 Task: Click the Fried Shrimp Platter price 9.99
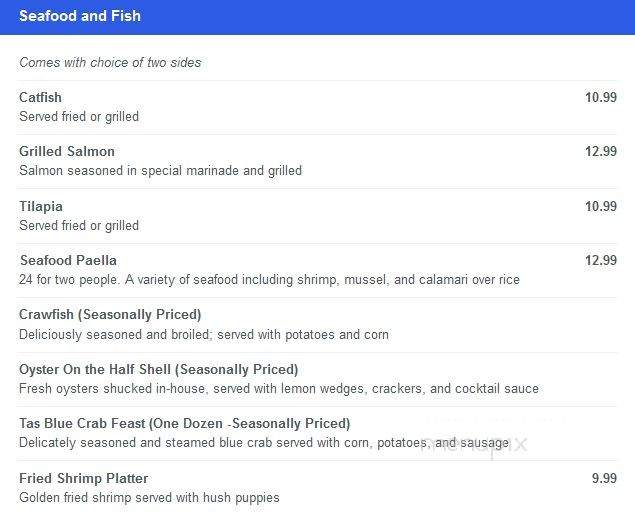tap(604, 478)
